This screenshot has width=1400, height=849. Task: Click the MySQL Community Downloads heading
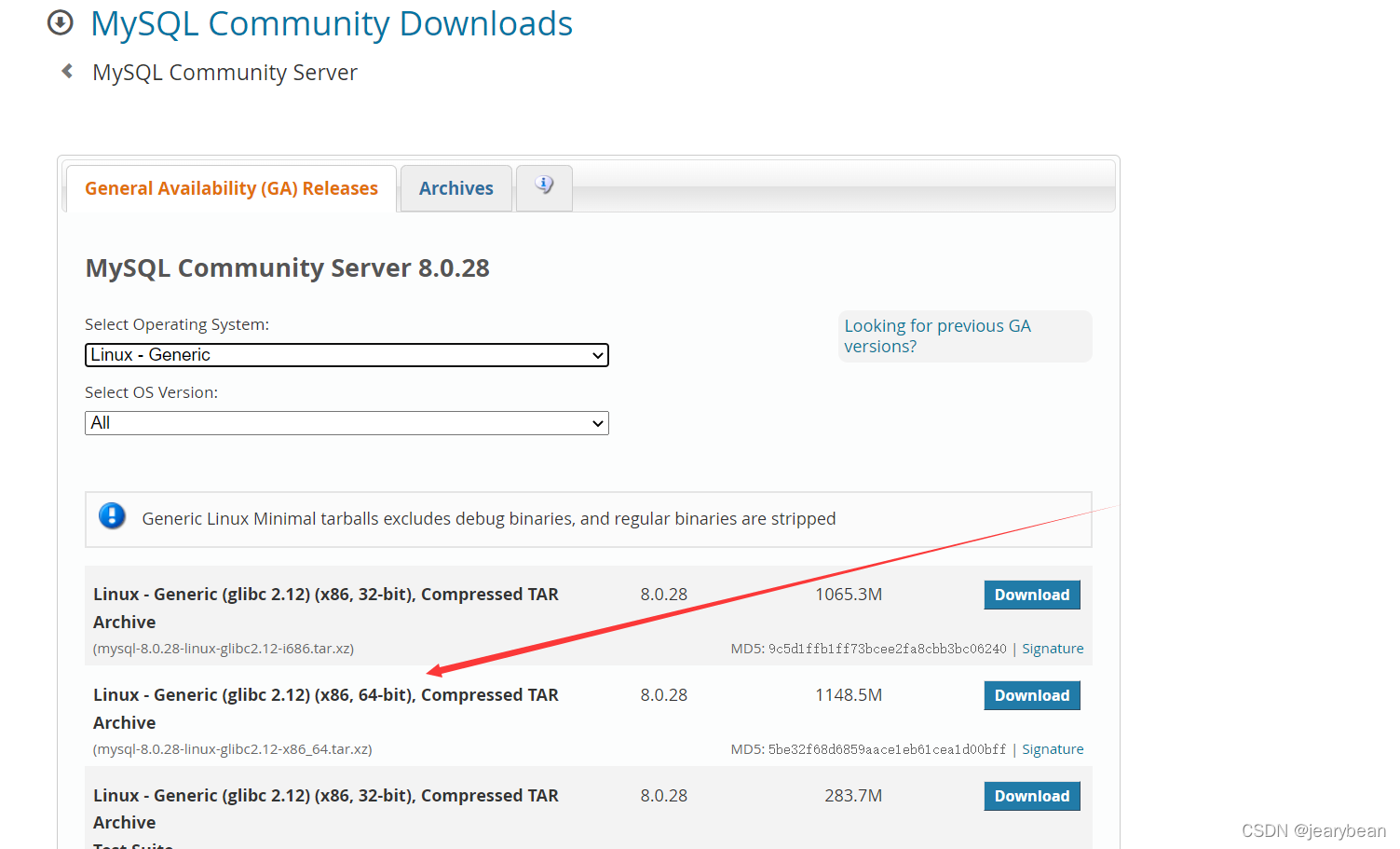[332, 23]
